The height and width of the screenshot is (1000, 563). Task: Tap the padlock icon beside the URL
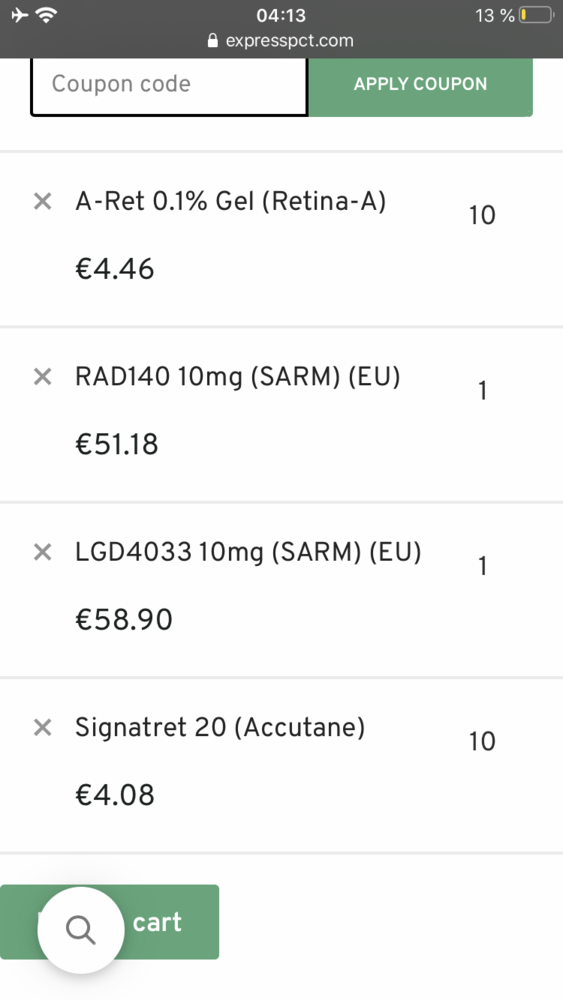213,41
